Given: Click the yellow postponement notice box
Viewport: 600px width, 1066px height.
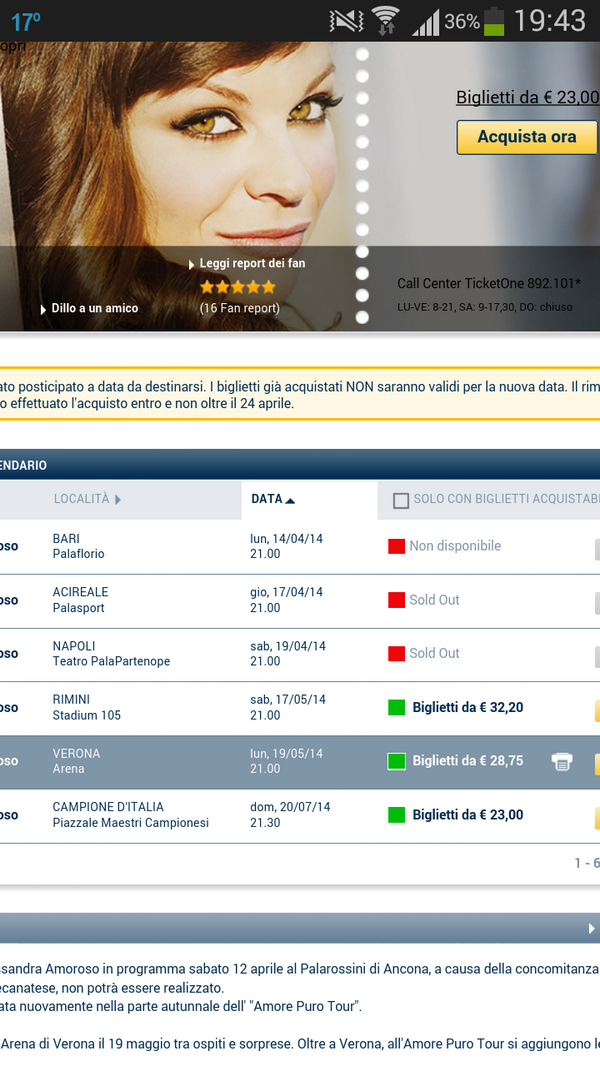Looking at the screenshot, I should click(300, 394).
